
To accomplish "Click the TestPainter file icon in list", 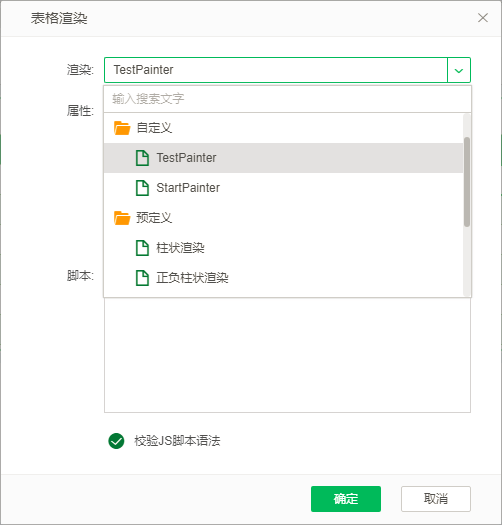I will (x=142, y=158).
